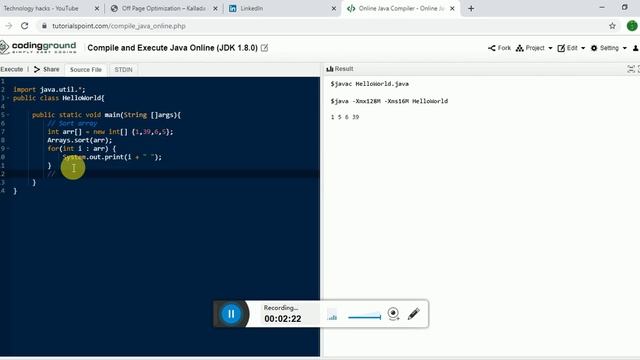Run the code with Execute
The height and width of the screenshot is (360, 640).
point(12,69)
